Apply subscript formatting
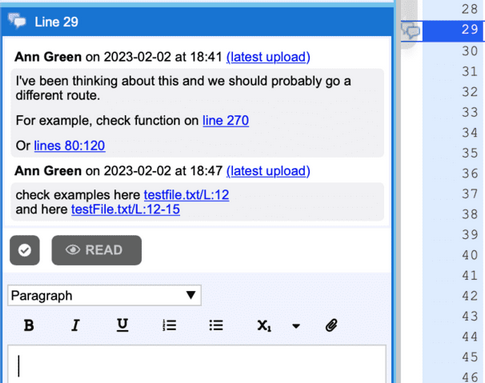485x383 pixels. coord(264,325)
